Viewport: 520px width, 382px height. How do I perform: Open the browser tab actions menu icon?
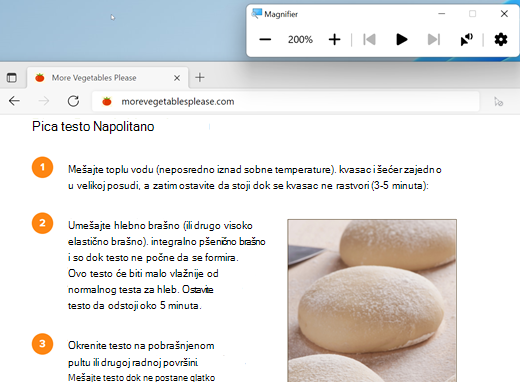[12, 78]
